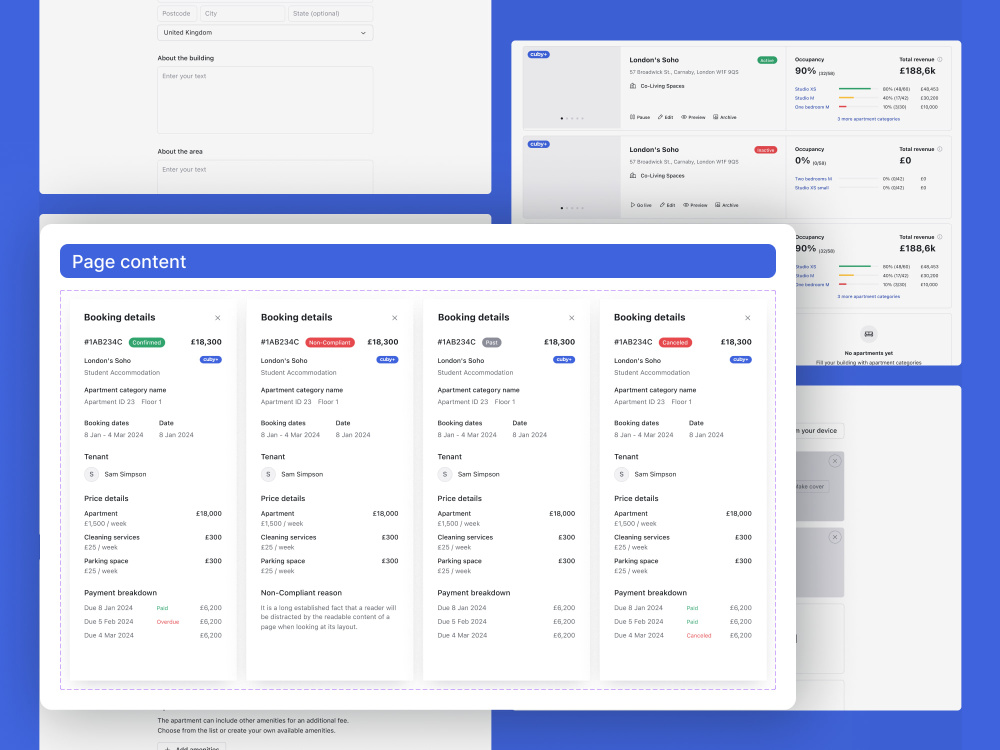Open tenant avatar in Non-Compliant booking card
This screenshot has width=1000, height=750.
pos(268,474)
